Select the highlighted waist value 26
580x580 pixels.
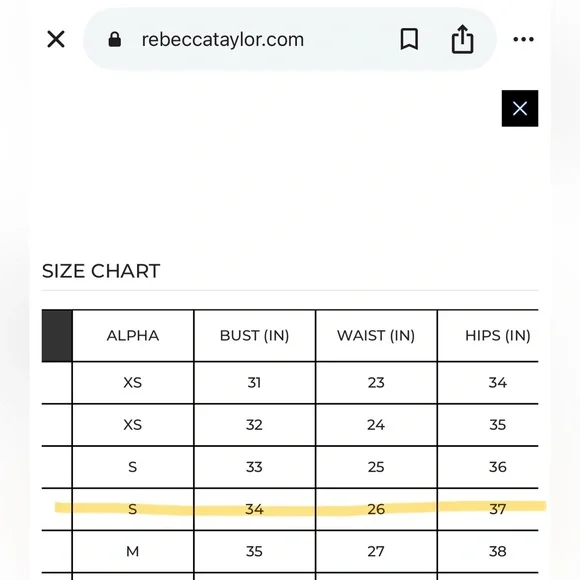pyautogui.click(x=376, y=509)
